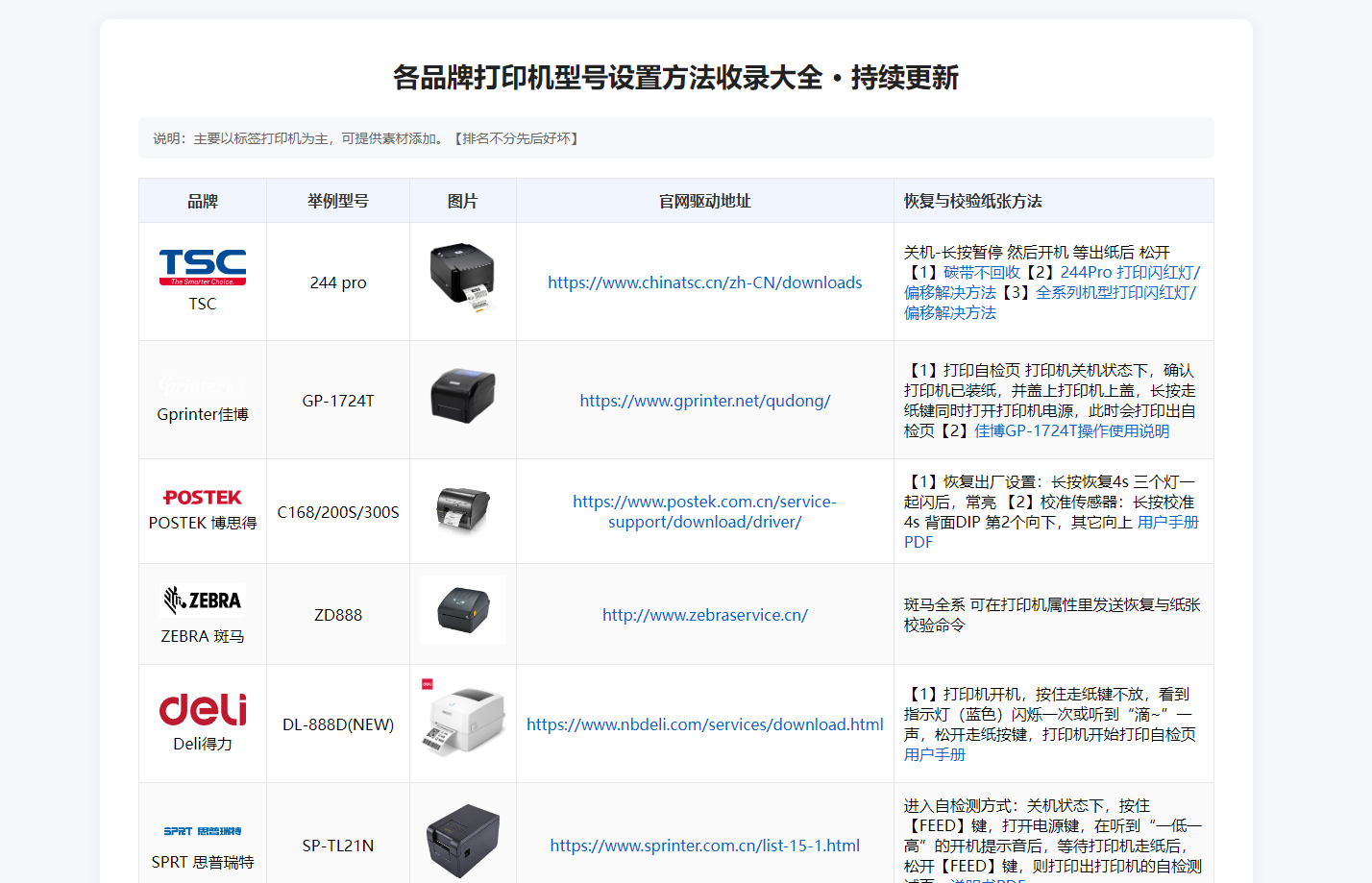The image size is (1372, 883).
Task: Open the 碳带不回收 help link
Action: 982,273
